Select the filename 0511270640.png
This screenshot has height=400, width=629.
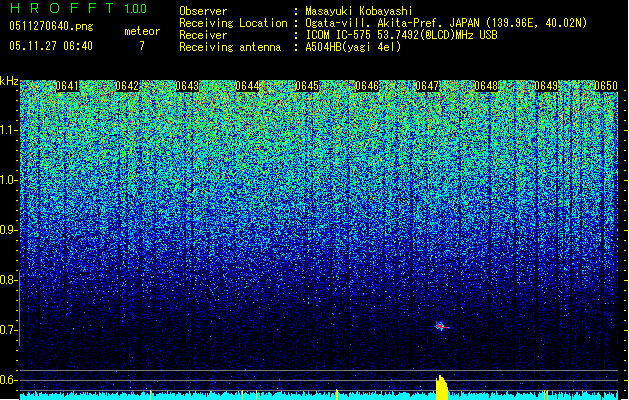[x=51, y=26]
